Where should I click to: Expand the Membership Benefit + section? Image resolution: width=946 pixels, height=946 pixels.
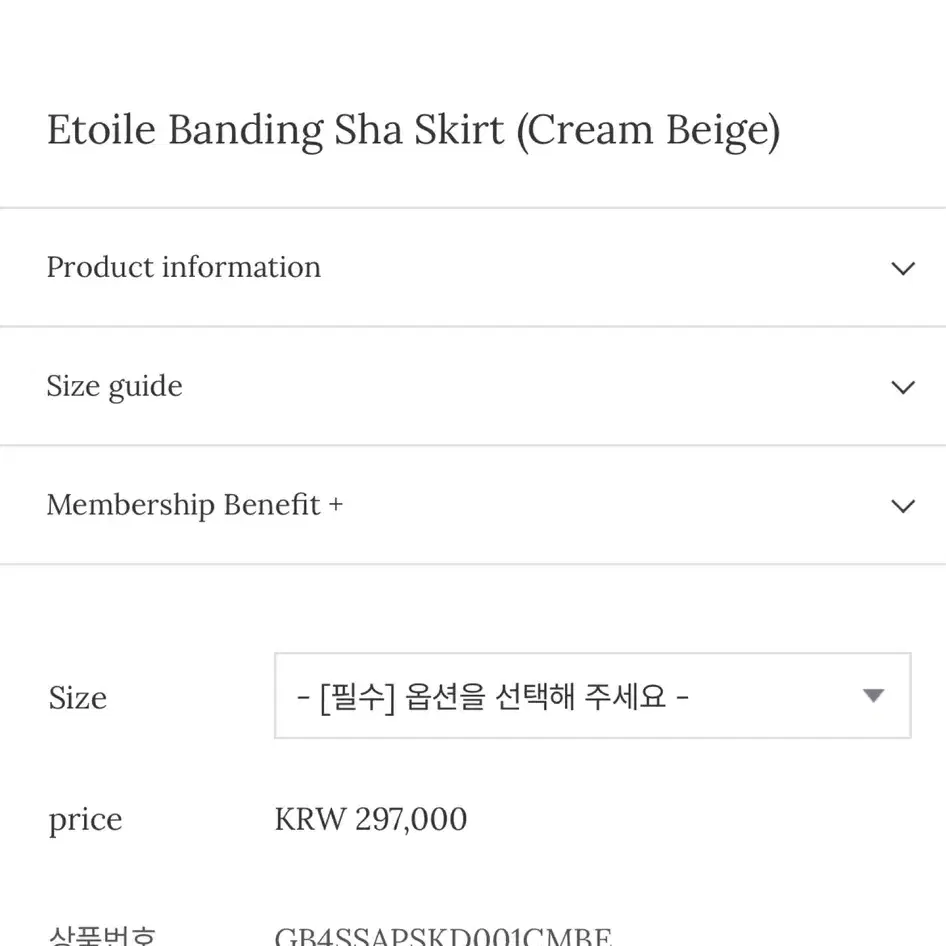click(473, 505)
